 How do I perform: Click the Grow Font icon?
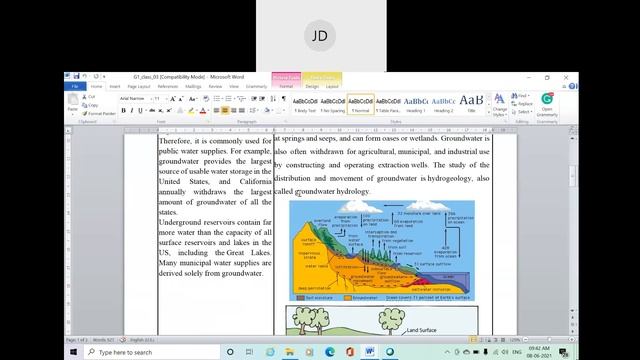(x=173, y=99)
